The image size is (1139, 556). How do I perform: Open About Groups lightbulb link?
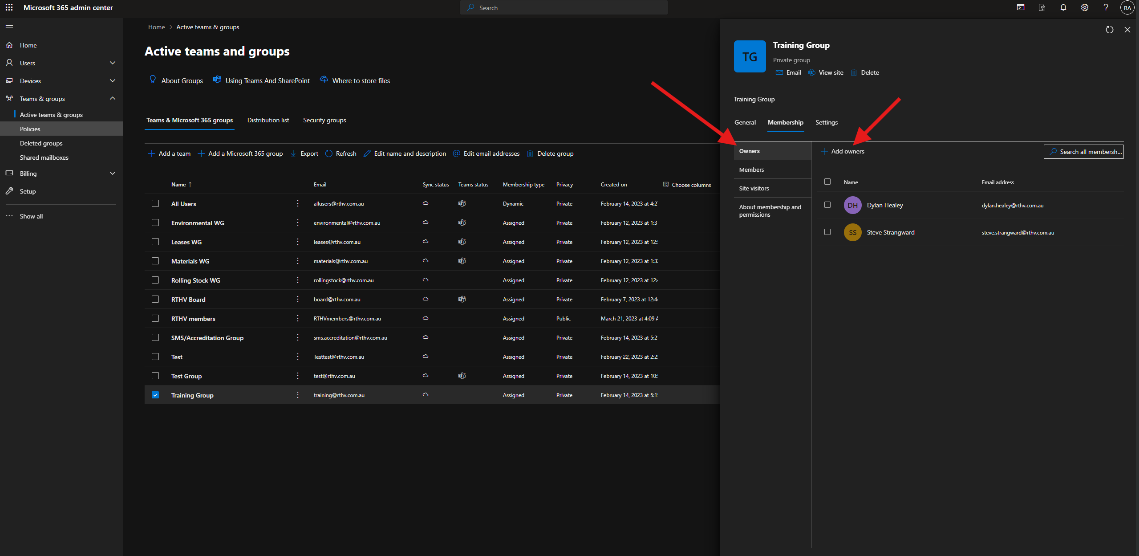(x=176, y=81)
